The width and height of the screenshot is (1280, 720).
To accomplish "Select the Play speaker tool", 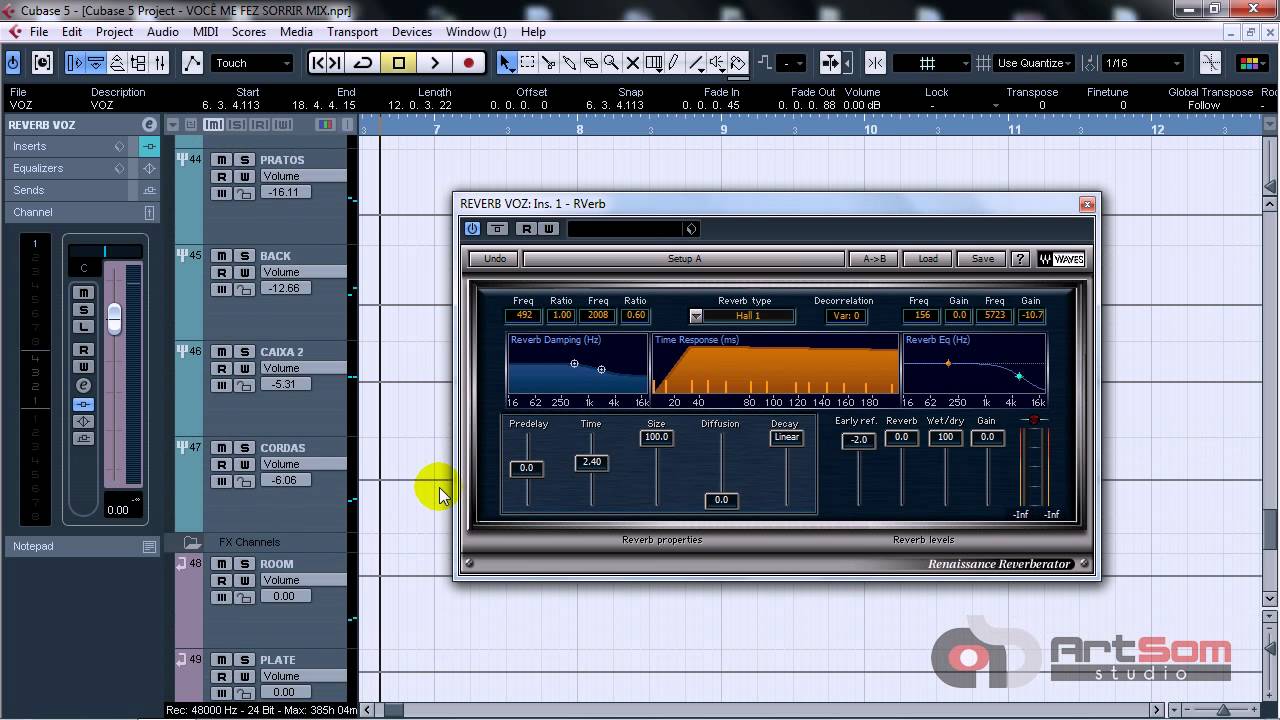I will (717, 63).
